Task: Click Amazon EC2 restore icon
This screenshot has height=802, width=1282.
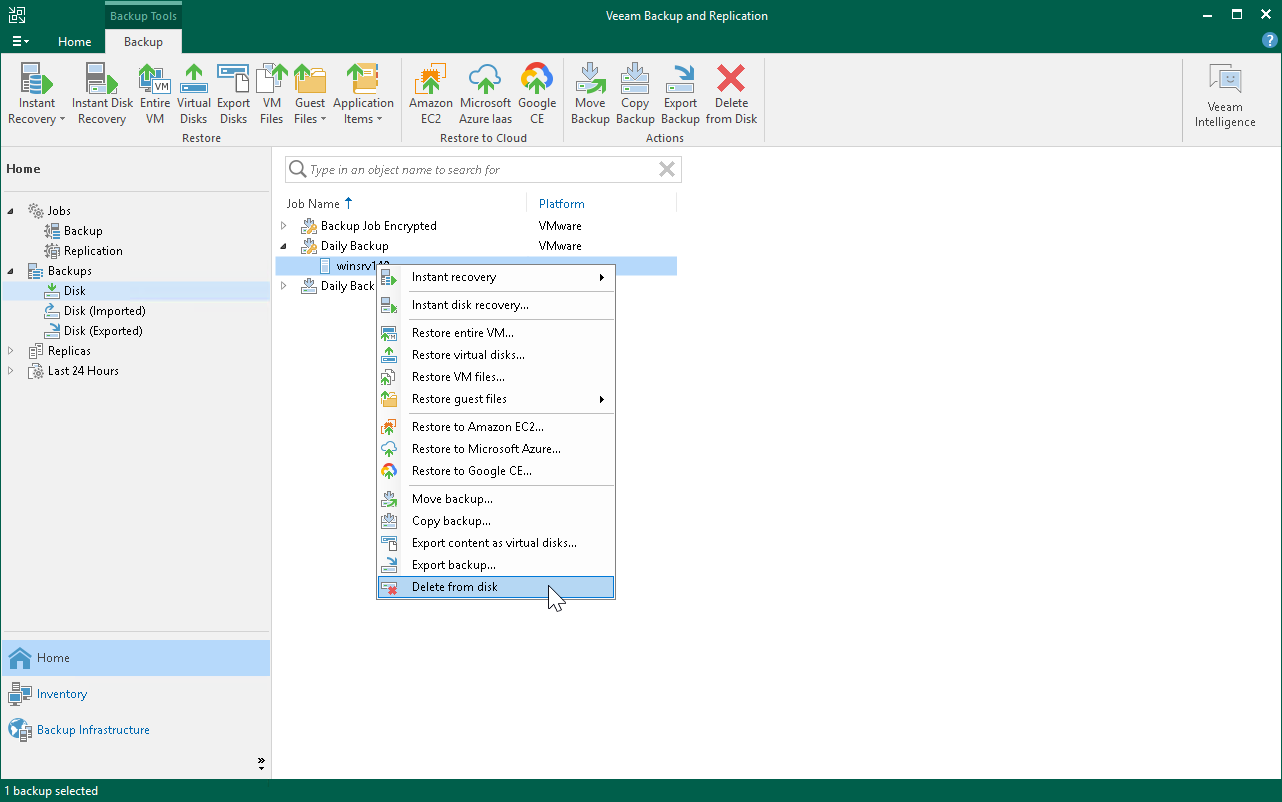Action: (431, 94)
